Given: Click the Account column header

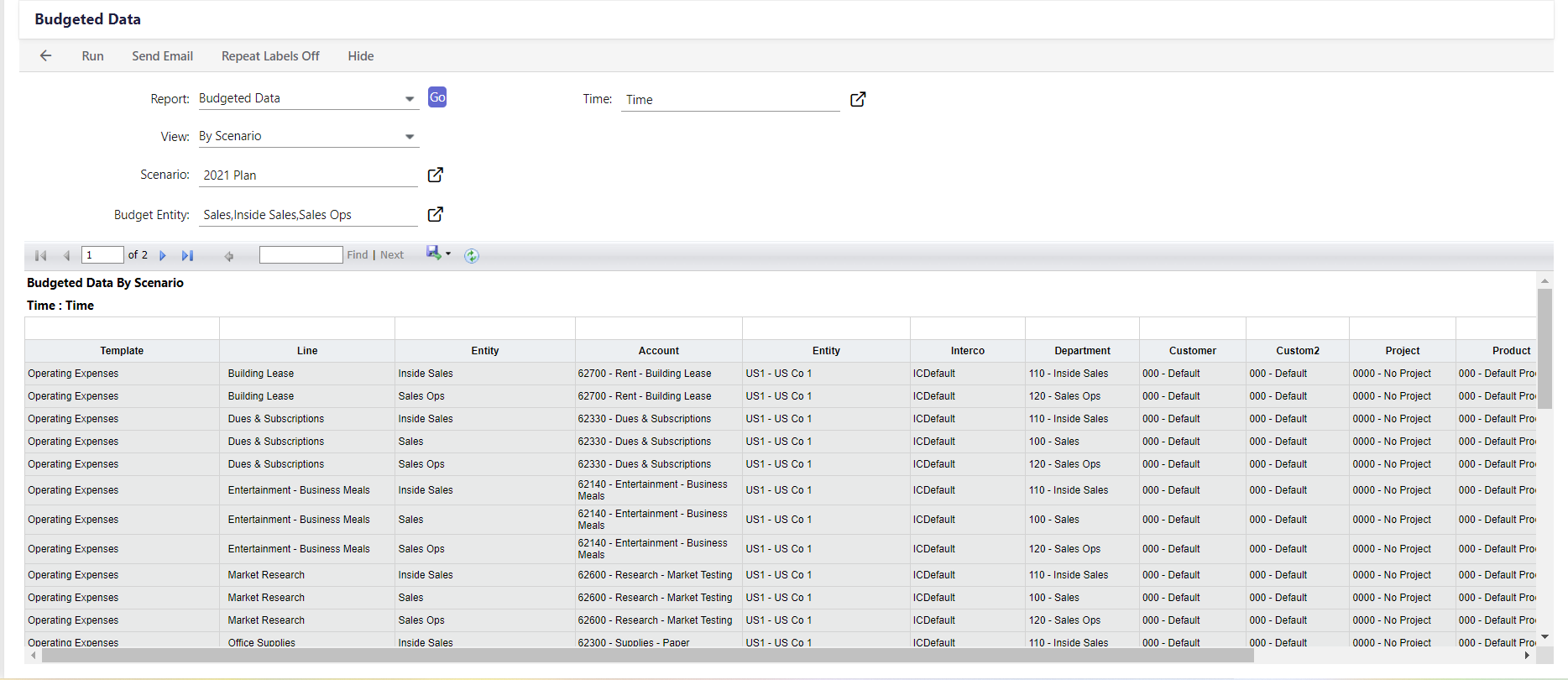Looking at the screenshot, I should (659, 351).
